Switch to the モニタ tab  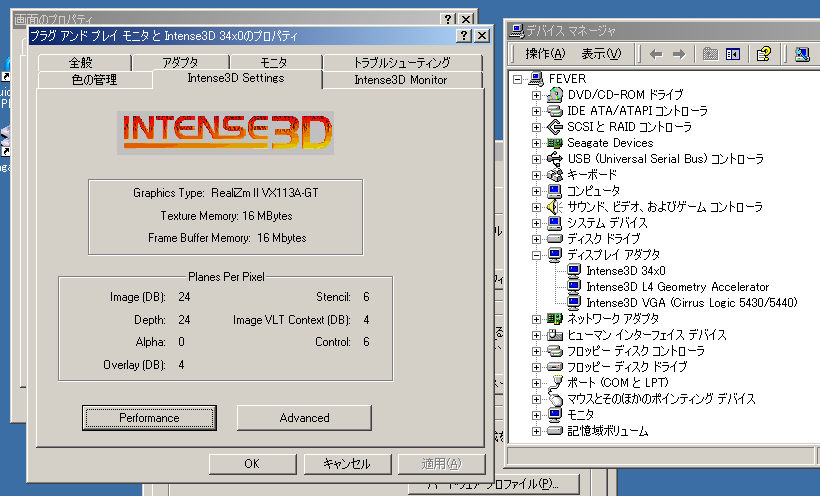pyautogui.click(x=276, y=63)
